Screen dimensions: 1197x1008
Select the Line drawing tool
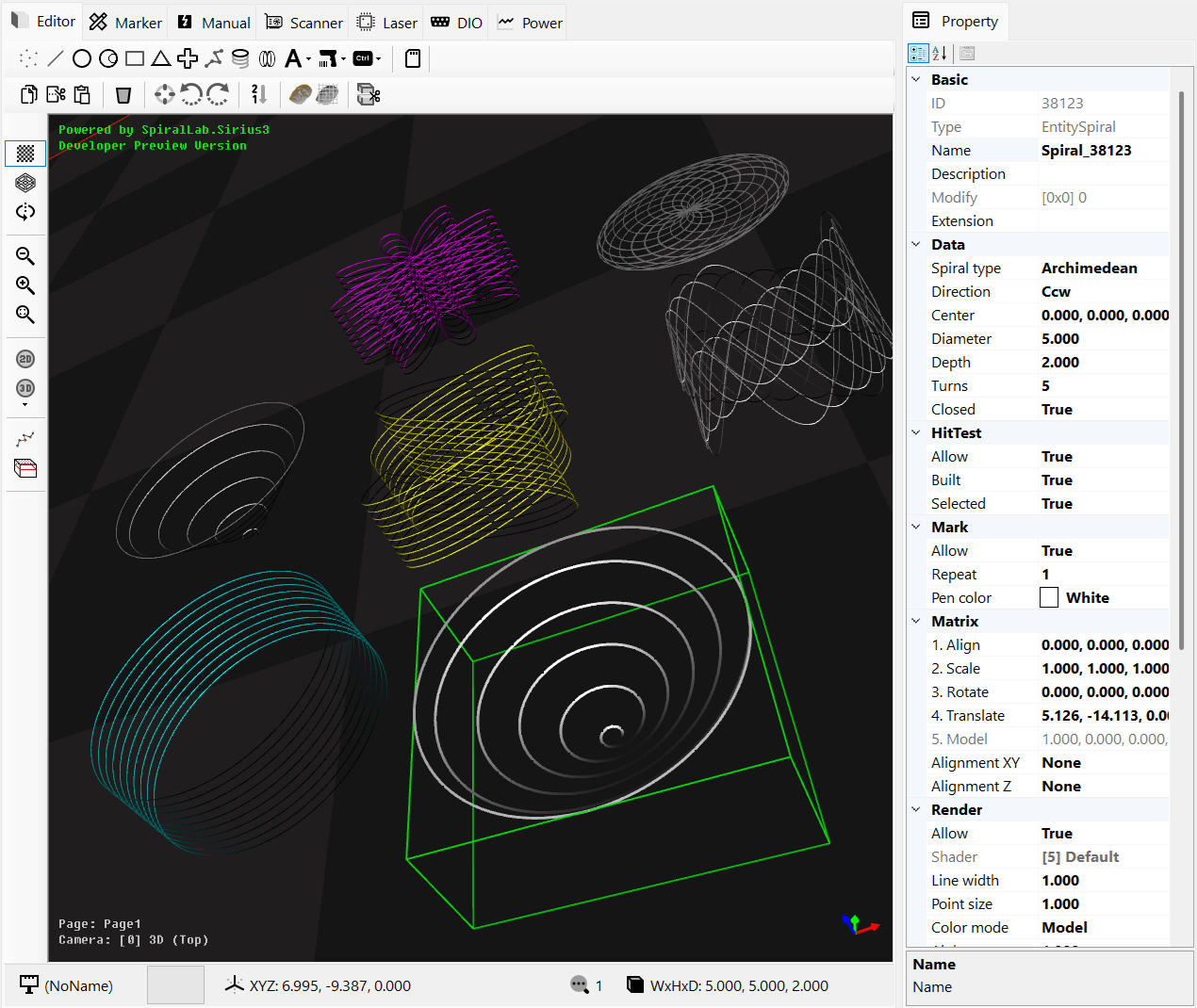[x=56, y=58]
